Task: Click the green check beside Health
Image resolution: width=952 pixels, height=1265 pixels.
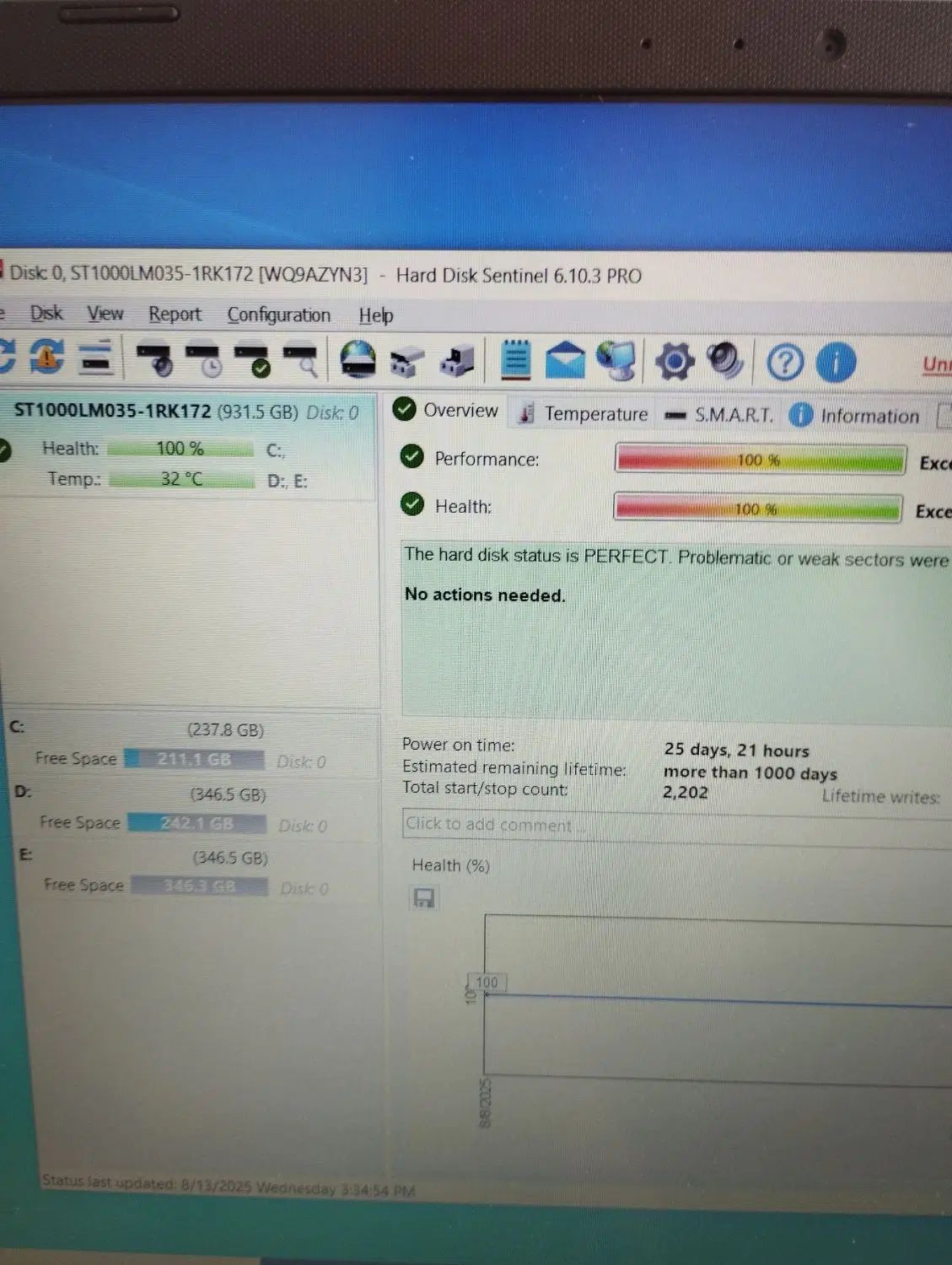Action: [x=411, y=504]
